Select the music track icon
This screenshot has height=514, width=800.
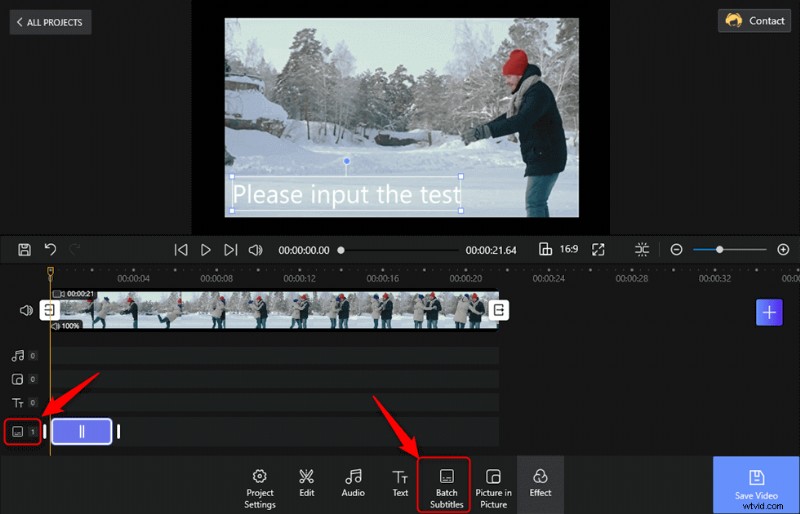pos(18,356)
